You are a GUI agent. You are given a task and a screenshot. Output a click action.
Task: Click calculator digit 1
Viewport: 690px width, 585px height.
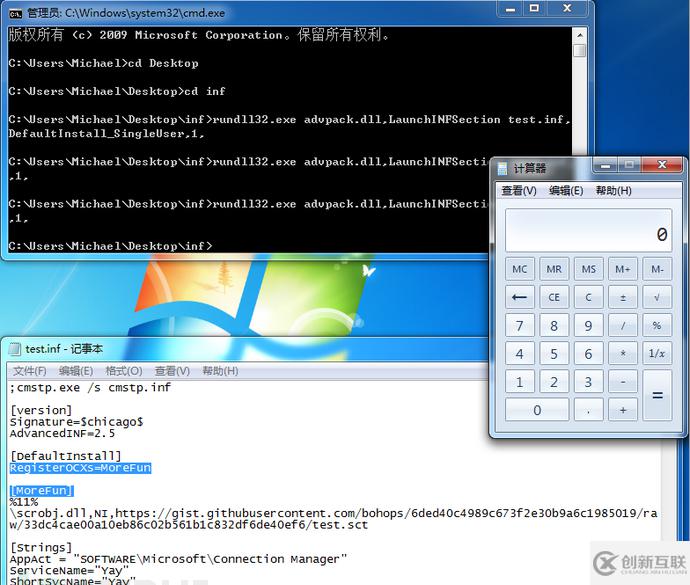[520, 382]
